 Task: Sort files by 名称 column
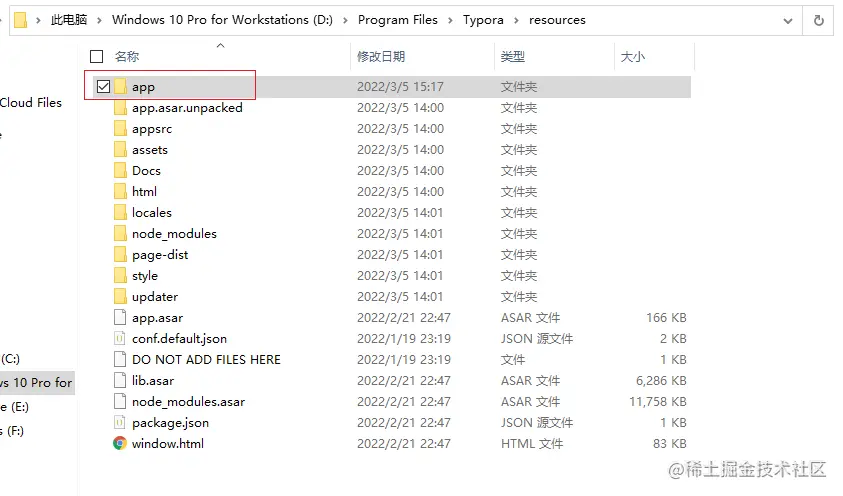click(x=127, y=56)
